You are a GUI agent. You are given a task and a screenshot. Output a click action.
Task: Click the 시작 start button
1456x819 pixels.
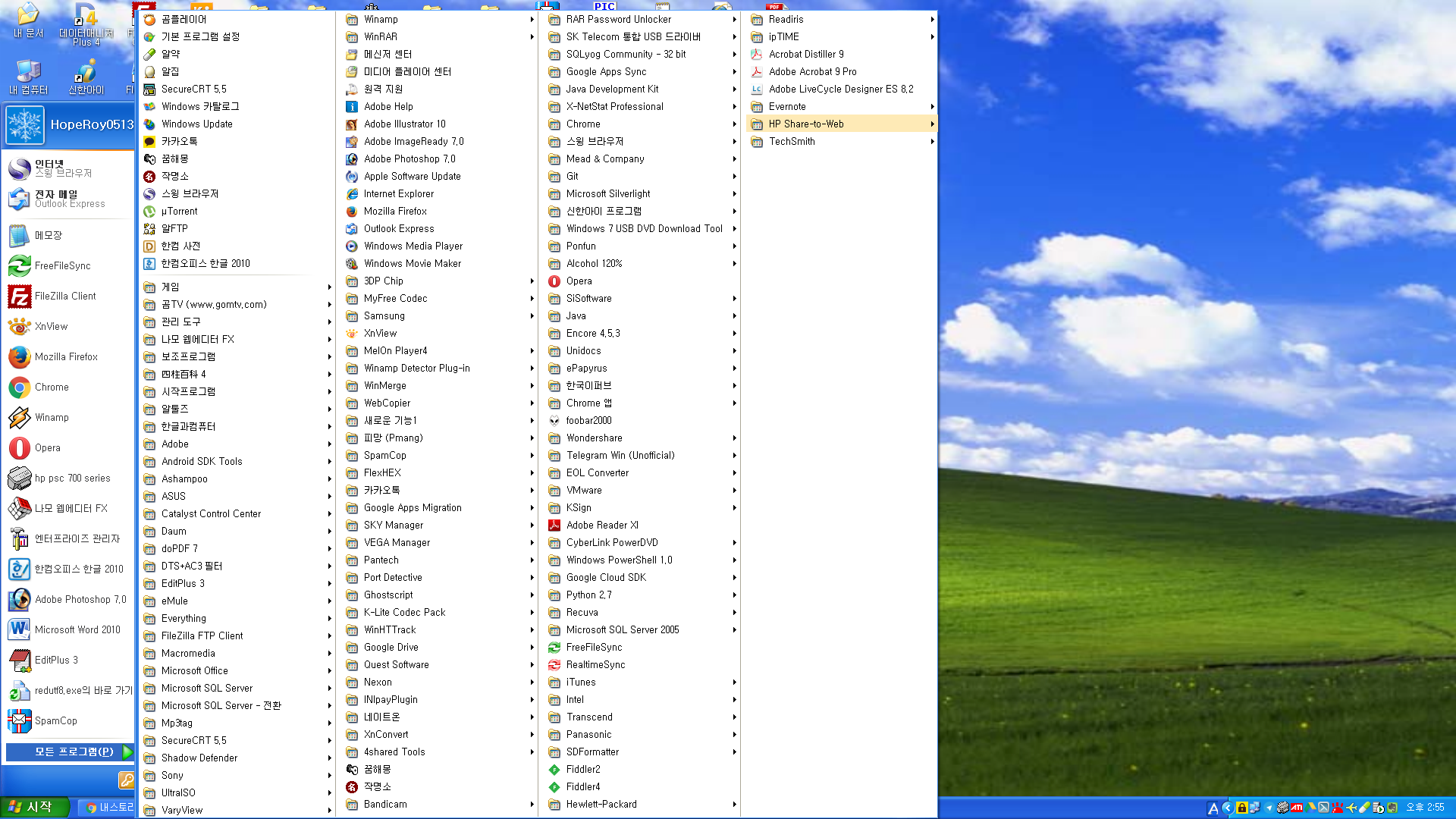pos(35,807)
